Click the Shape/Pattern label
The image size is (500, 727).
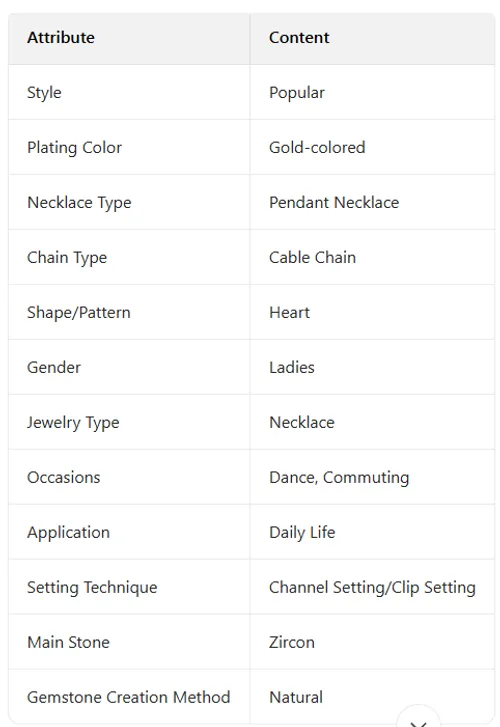point(79,312)
